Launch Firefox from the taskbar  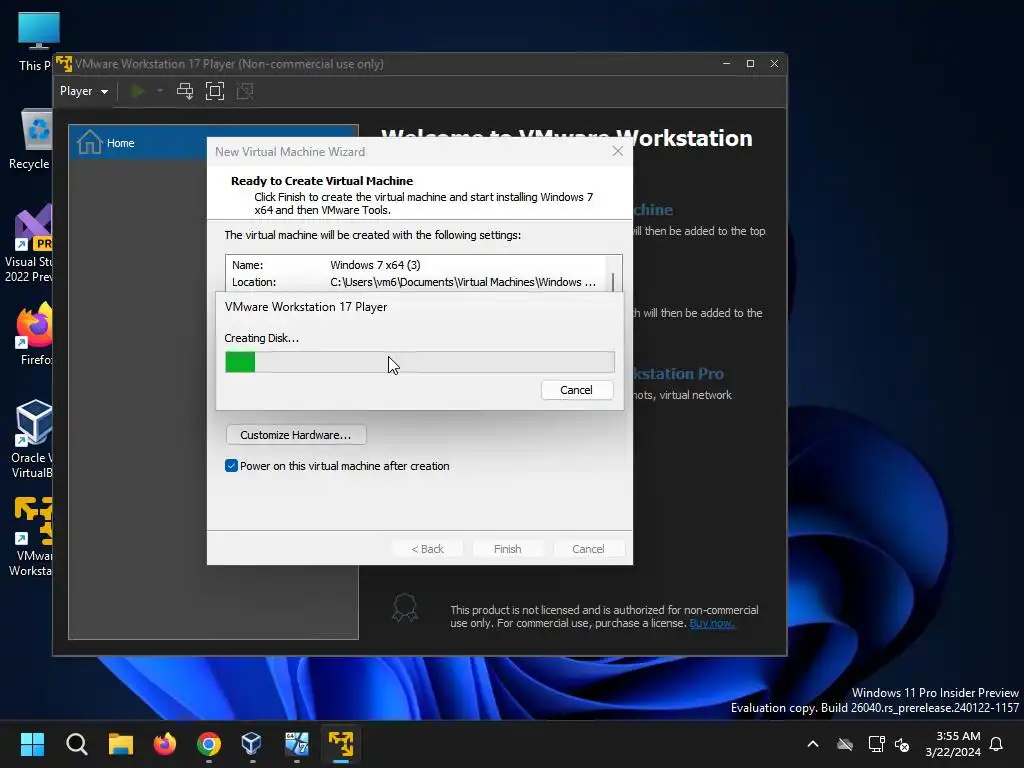click(x=165, y=744)
